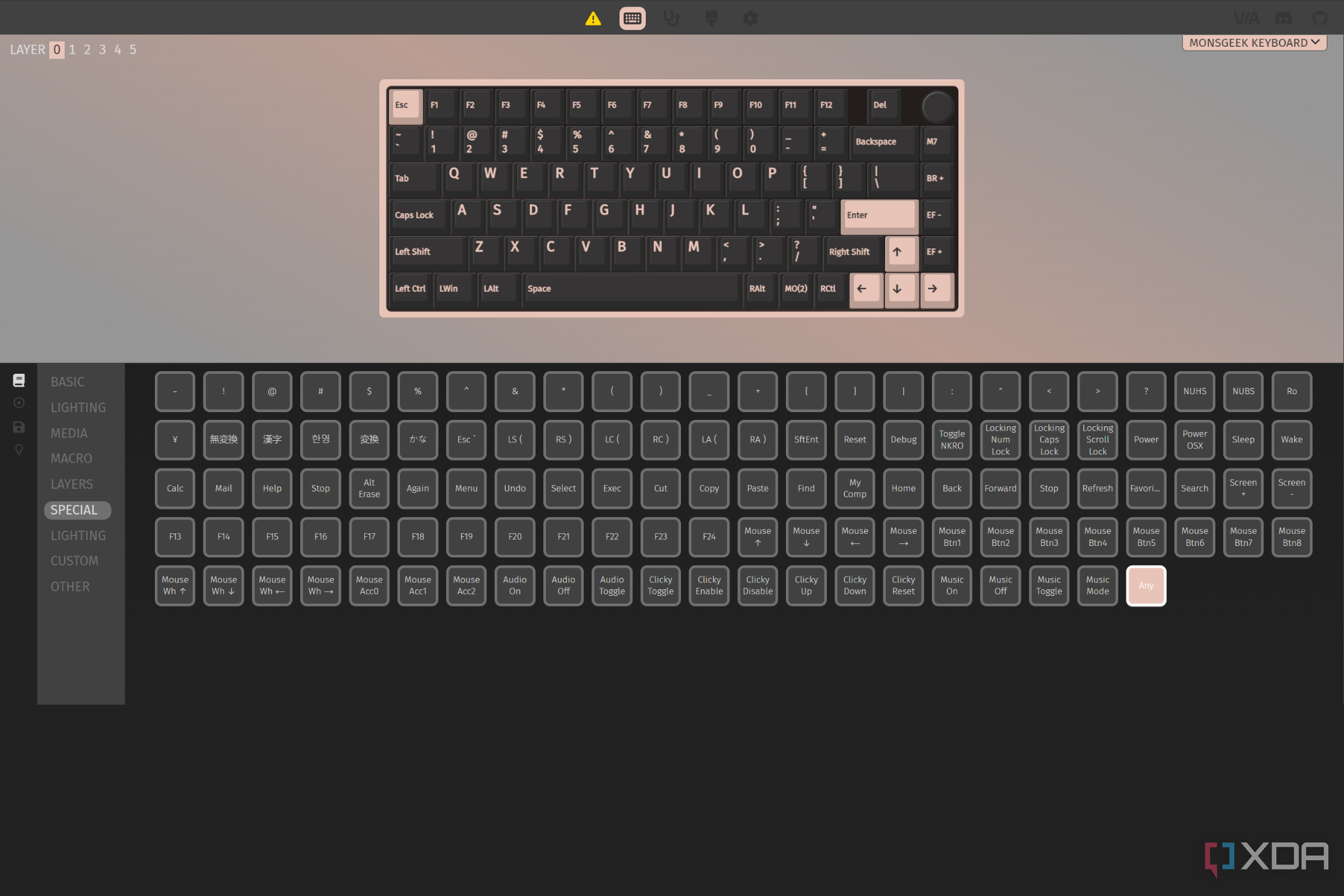Open the MONSGEEK KEYBOARD dropdown
Image resolution: width=1344 pixels, height=896 pixels.
1256,42
